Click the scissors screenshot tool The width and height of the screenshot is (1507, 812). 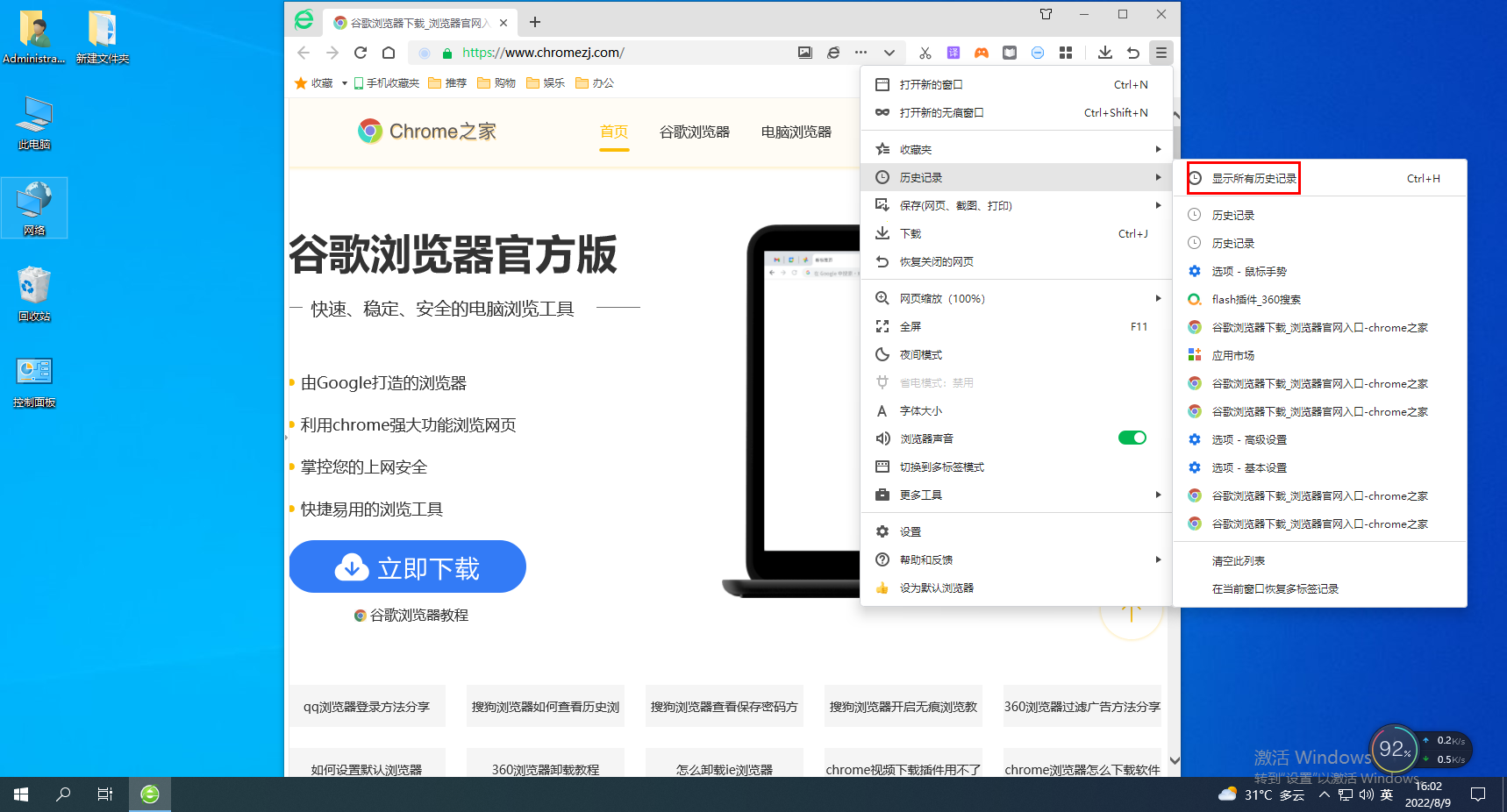(925, 53)
